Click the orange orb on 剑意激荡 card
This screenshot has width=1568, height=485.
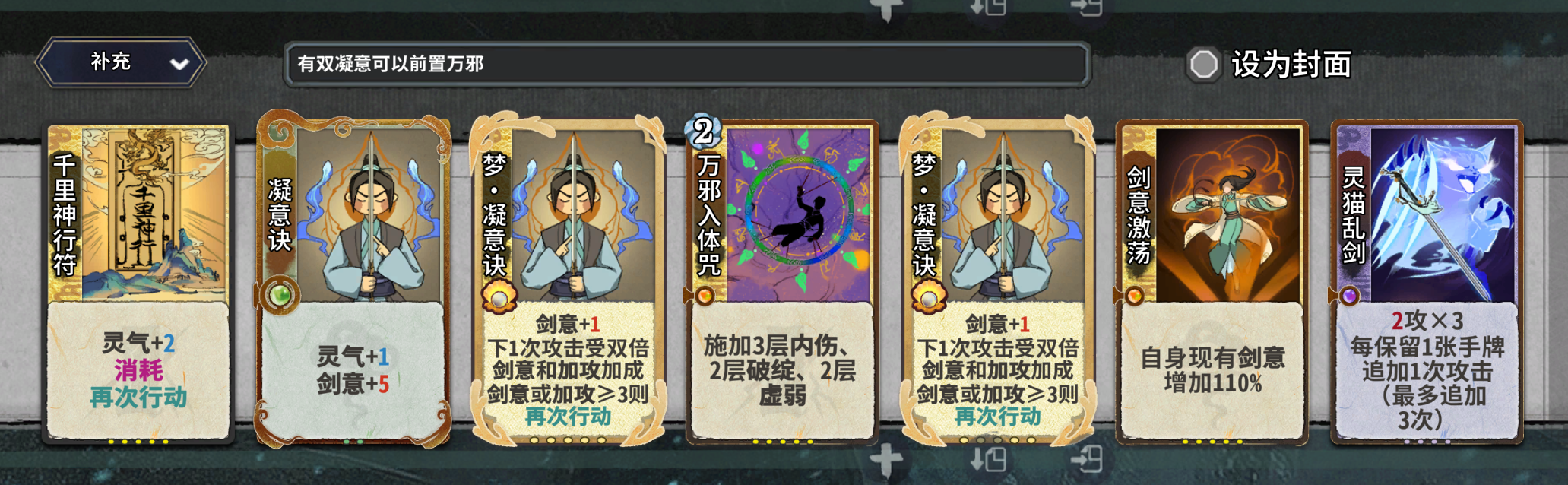[1134, 296]
